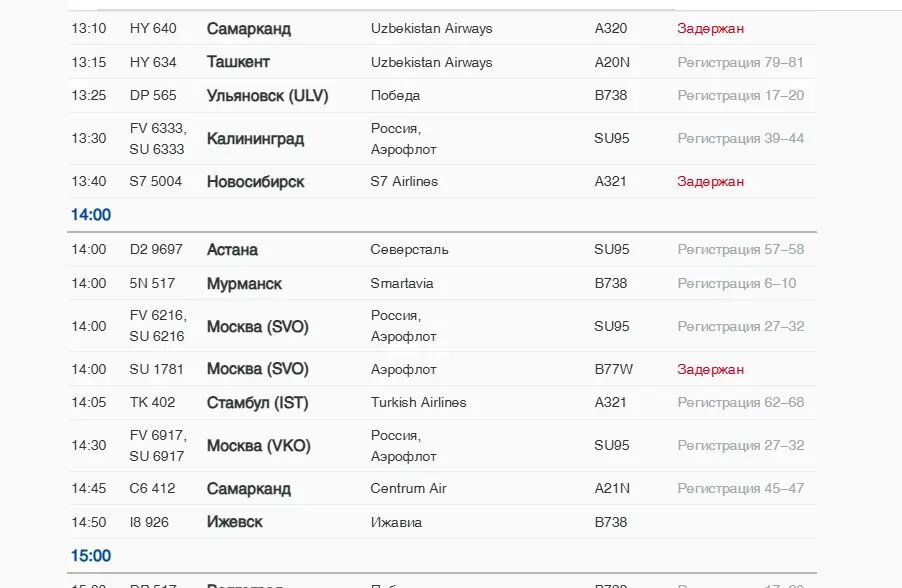Click the Северсталь airline name
Image resolution: width=902 pixels, height=588 pixels.
coord(409,250)
